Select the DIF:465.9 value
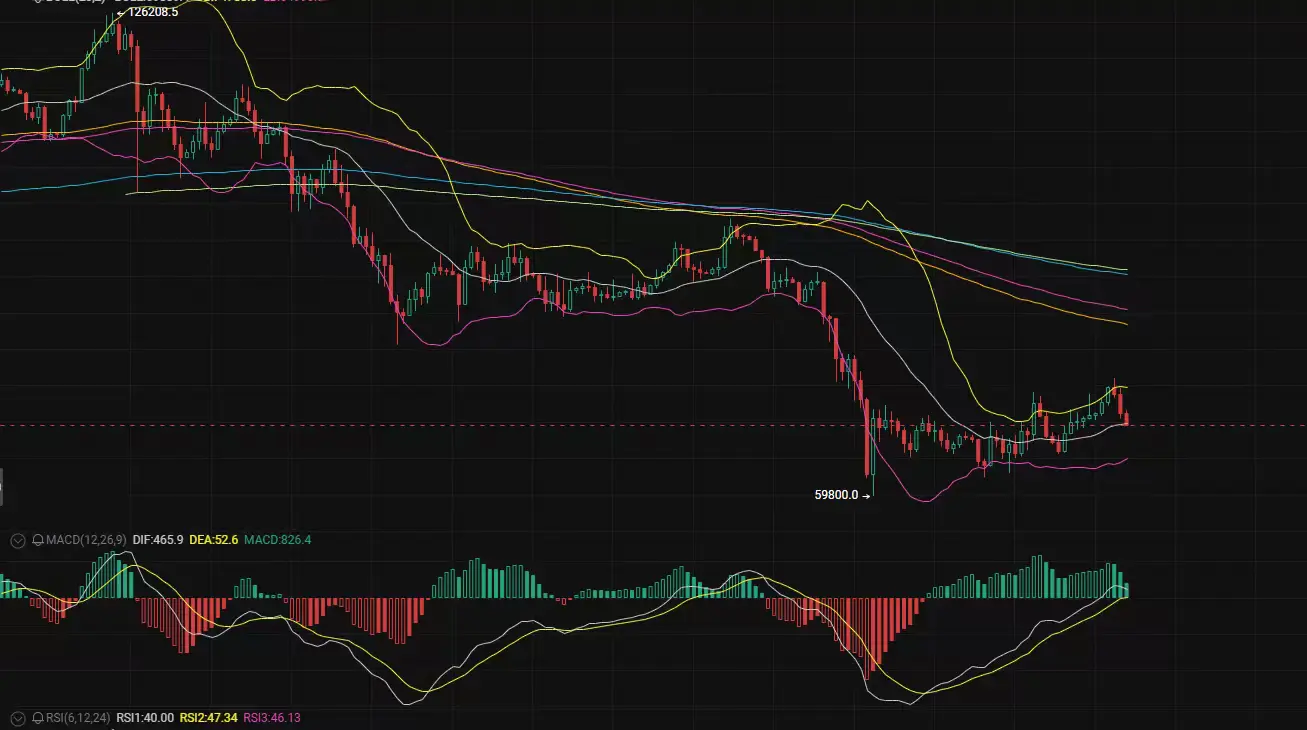1307x730 pixels. (158, 540)
